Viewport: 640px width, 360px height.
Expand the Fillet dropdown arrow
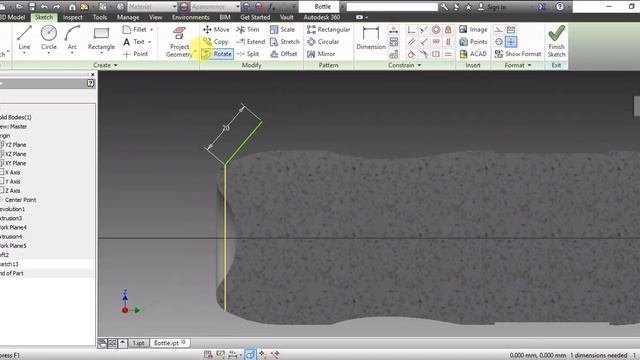point(151,30)
